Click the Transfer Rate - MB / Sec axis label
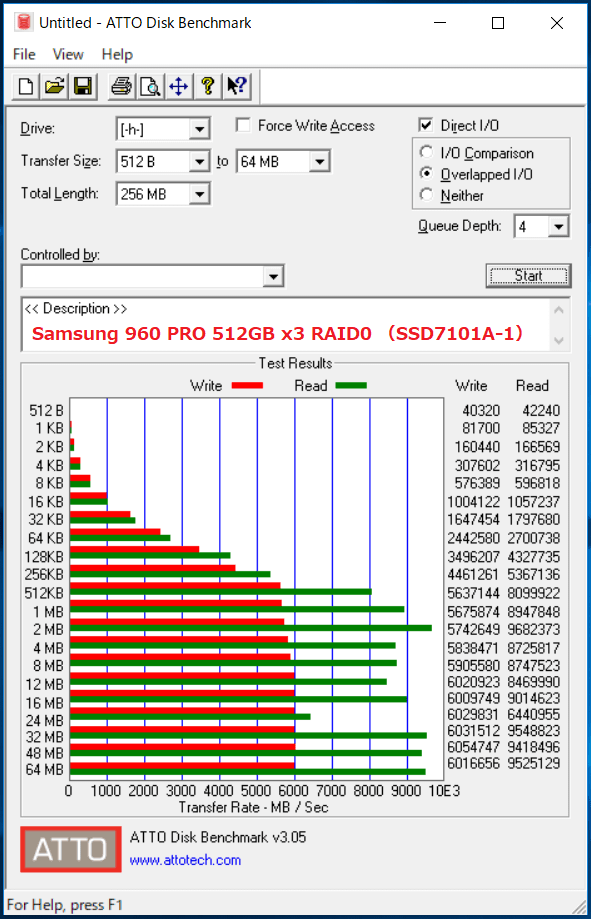591x919 pixels. tap(253, 807)
